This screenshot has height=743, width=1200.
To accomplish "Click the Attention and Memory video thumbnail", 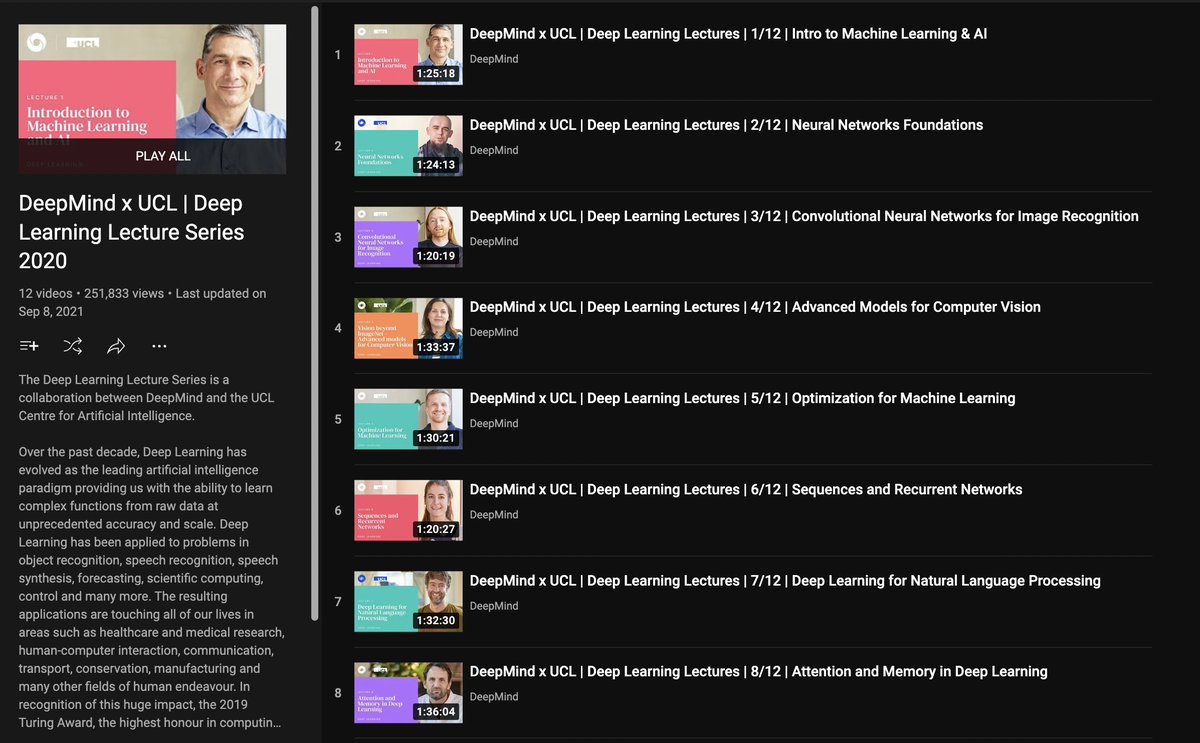I will pyautogui.click(x=408, y=692).
